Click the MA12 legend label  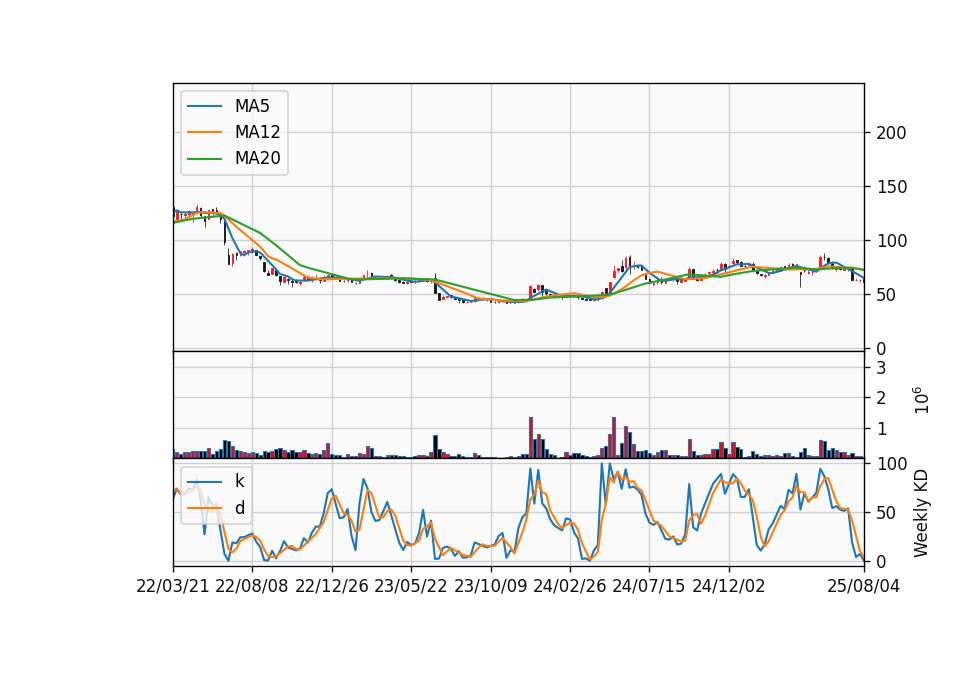click(257, 132)
